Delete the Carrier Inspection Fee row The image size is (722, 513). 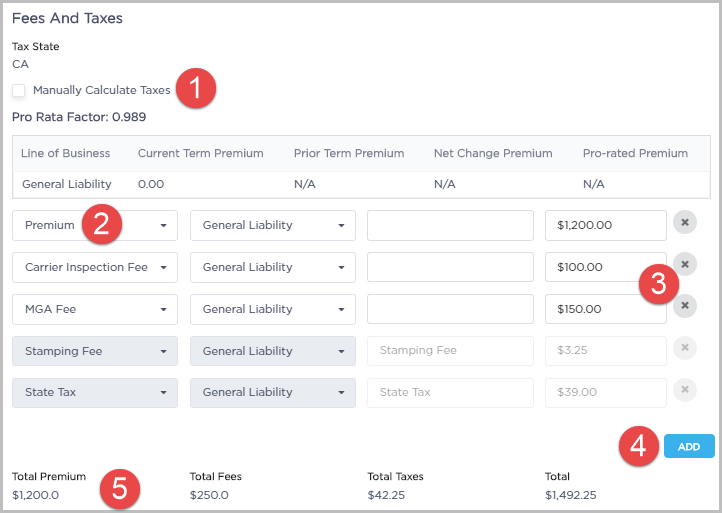pos(685,263)
